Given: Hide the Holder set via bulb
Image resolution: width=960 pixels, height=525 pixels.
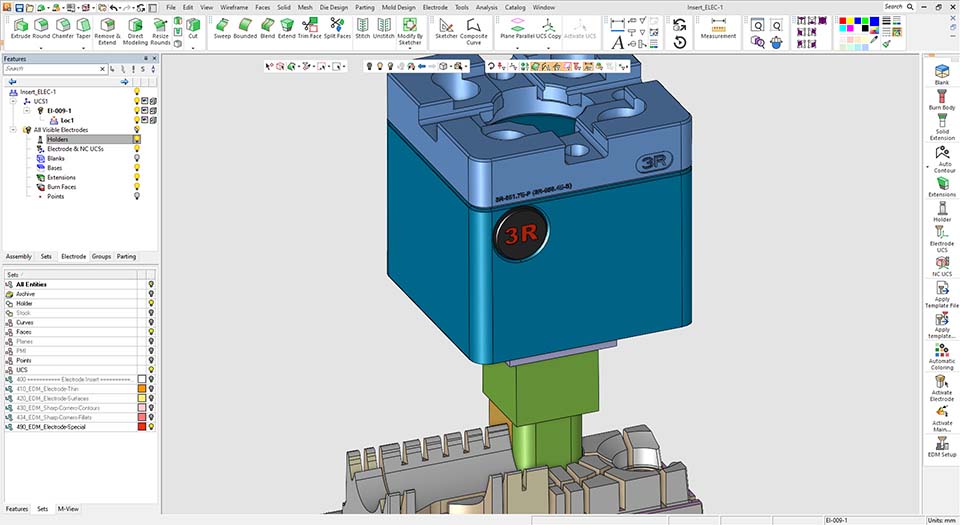Looking at the screenshot, I should click(x=151, y=304).
